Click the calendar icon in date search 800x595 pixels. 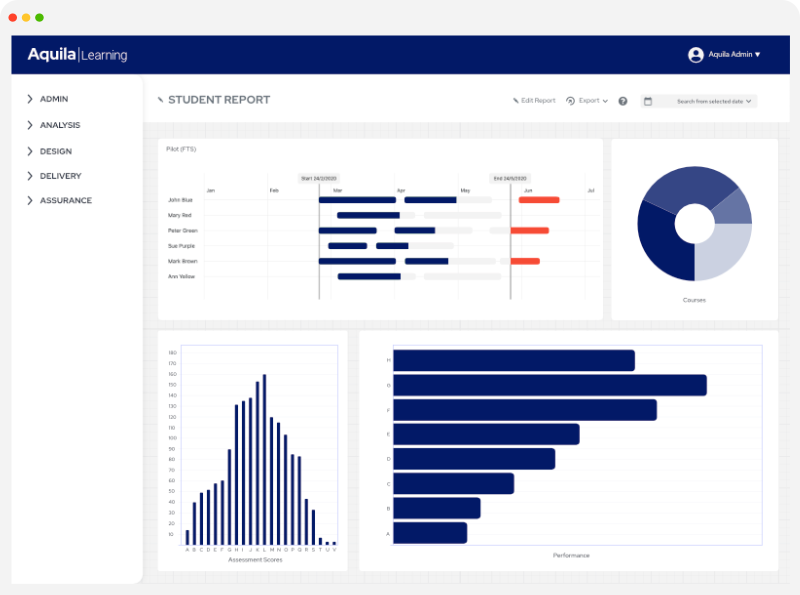(648, 101)
